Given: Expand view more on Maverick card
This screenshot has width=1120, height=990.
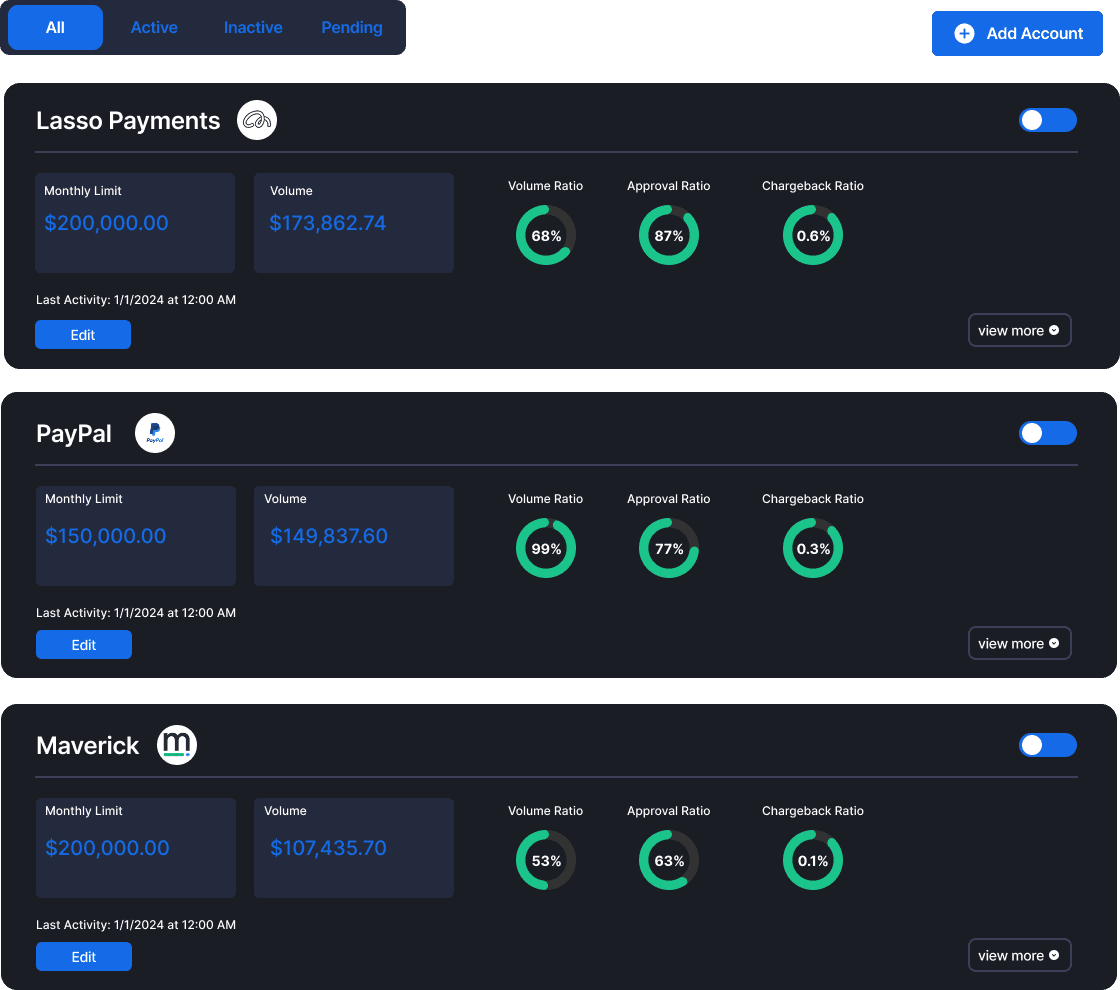Looking at the screenshot, I should (1019, 955).
